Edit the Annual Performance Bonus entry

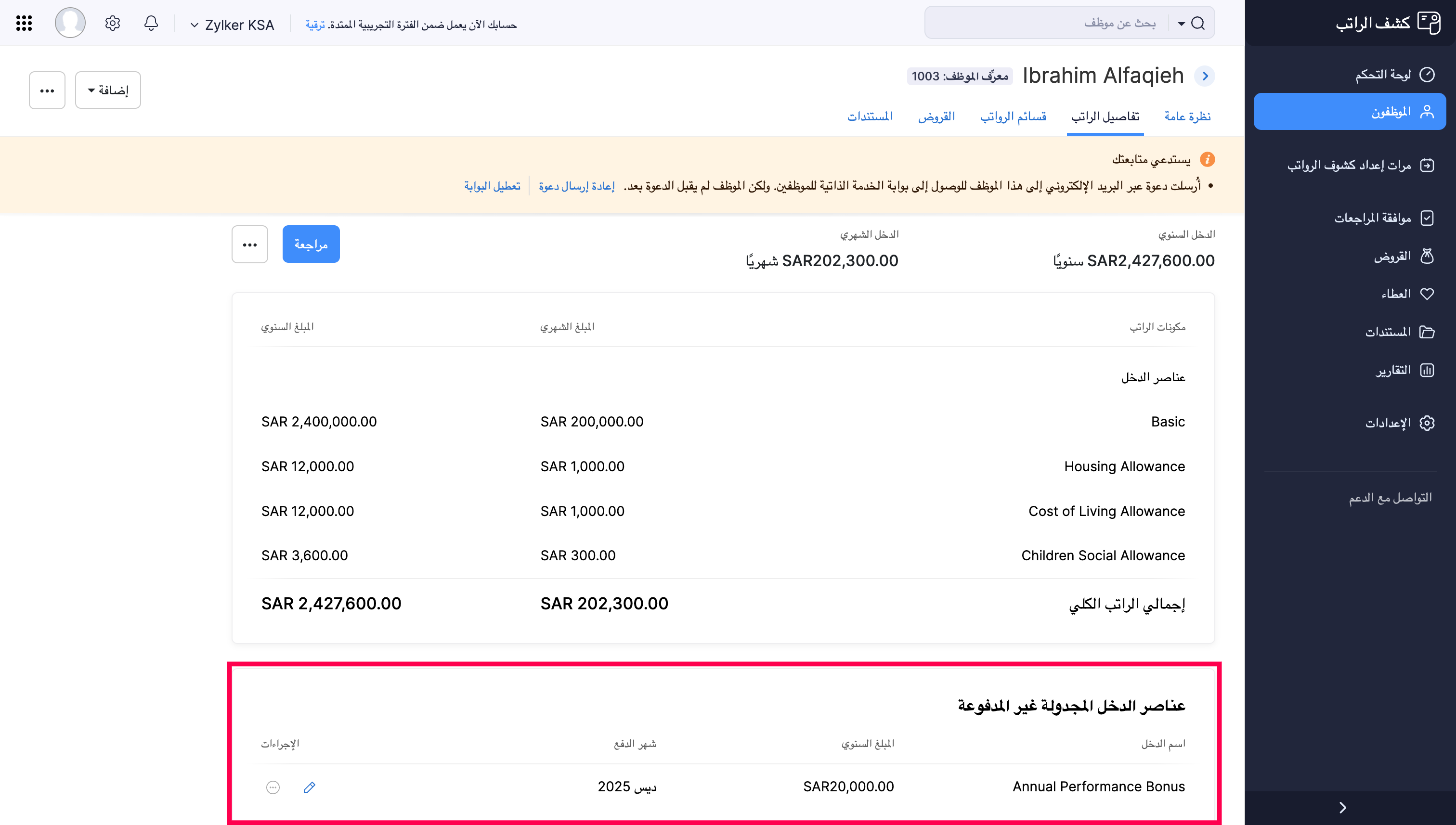coord(310,787)
